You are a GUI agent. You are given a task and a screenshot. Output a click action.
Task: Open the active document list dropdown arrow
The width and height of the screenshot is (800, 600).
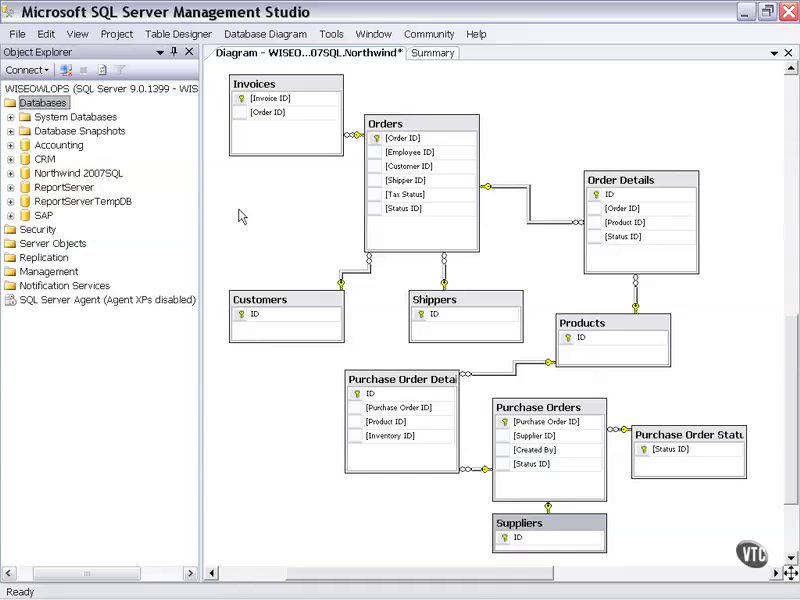[x=774, y=53]
